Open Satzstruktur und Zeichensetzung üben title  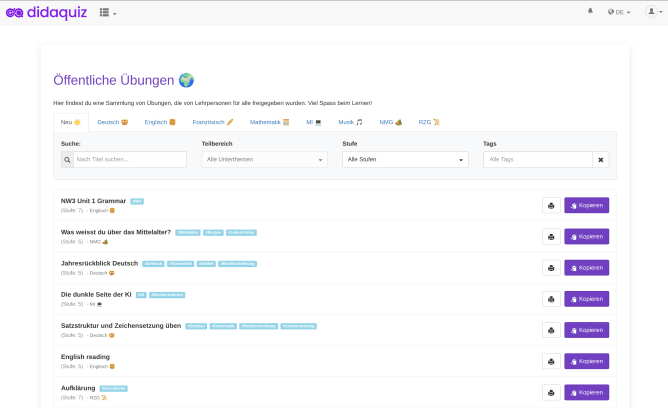pos(121,325)
